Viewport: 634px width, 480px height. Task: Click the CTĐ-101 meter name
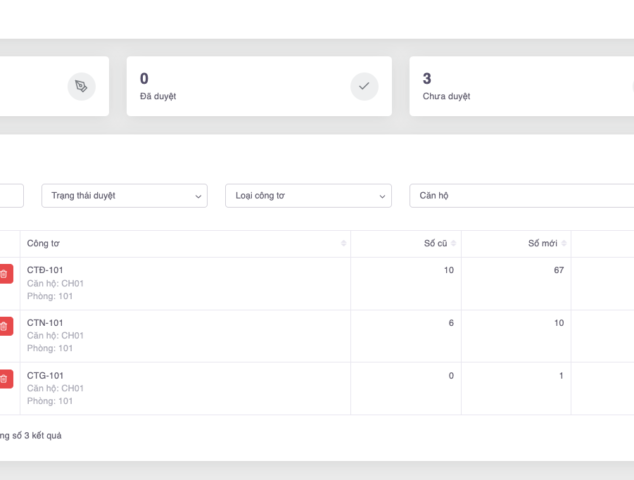45,270
